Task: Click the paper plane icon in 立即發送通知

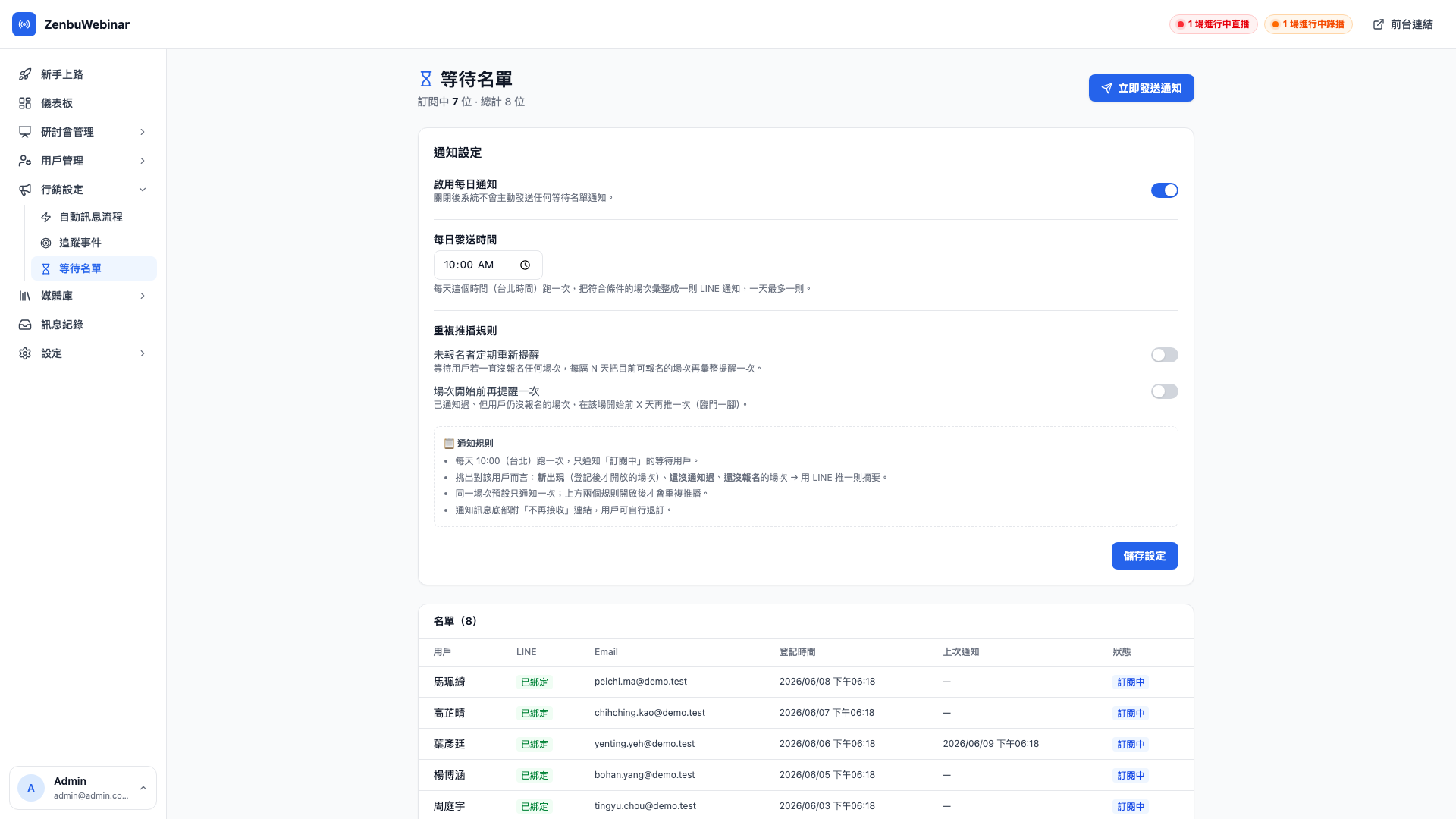Action: tap(1106, 88)
